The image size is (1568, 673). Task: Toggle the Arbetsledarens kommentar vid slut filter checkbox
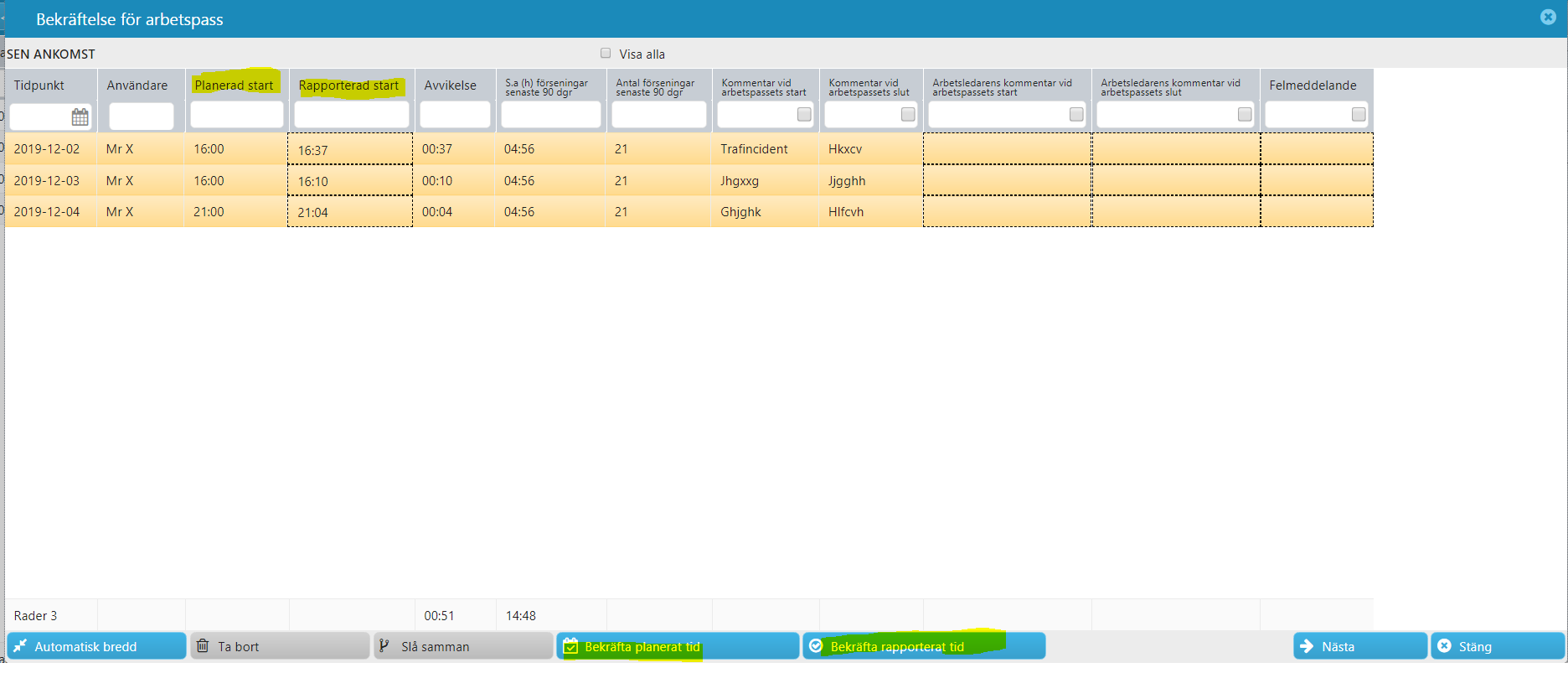tap(1245, 114)
